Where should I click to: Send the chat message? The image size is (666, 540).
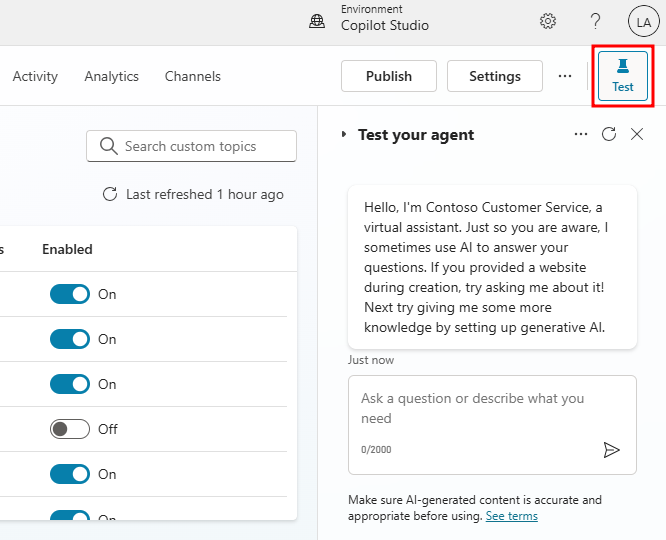click(611, 450)
